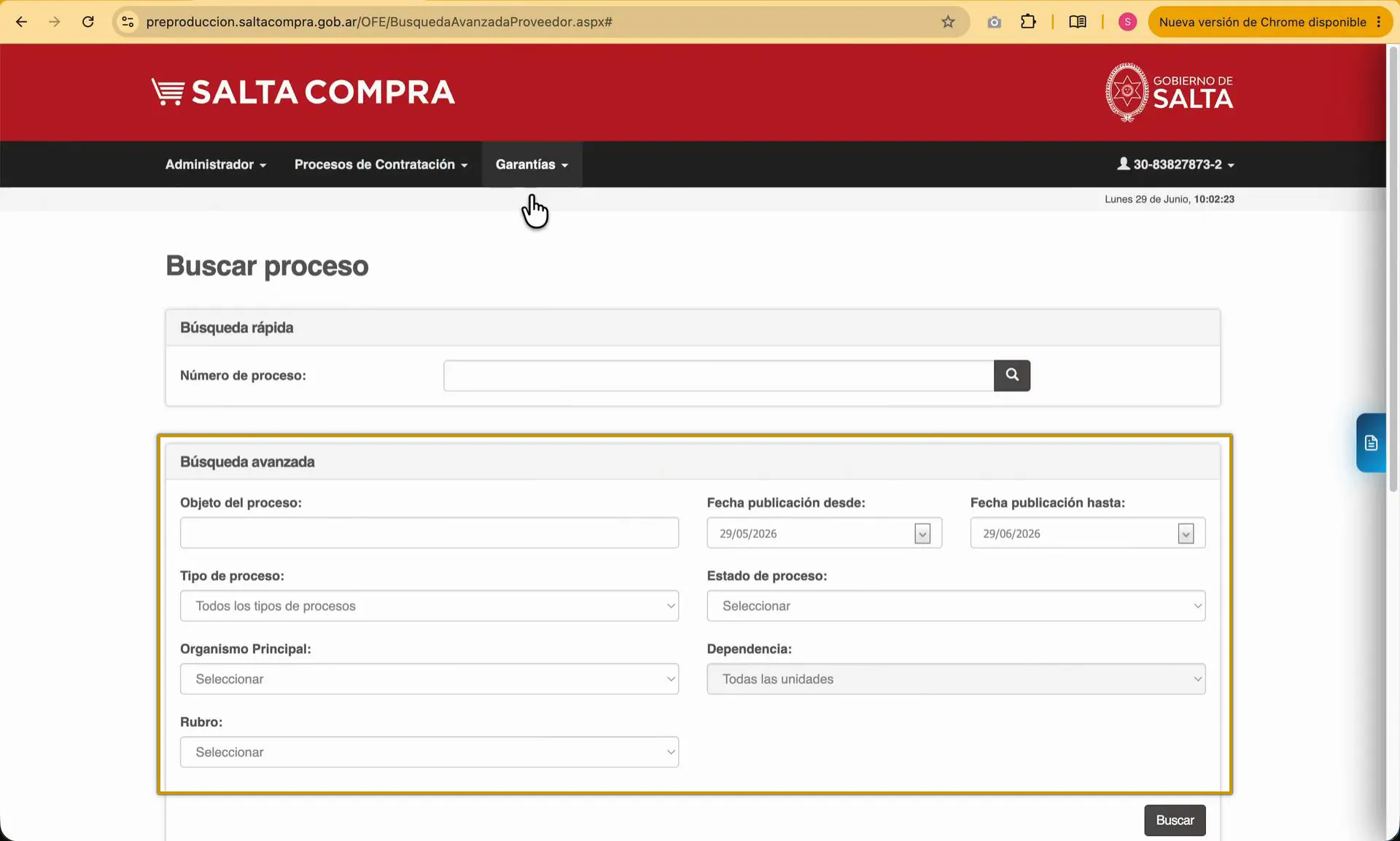
Task: Open Procesos de Contratación menu
Action: click(381, 165)
